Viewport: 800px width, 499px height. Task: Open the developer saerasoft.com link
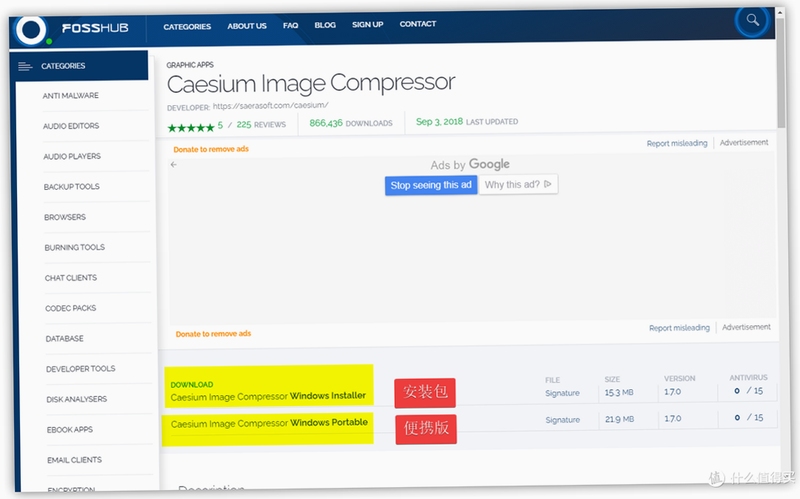(x=270, y=106)
